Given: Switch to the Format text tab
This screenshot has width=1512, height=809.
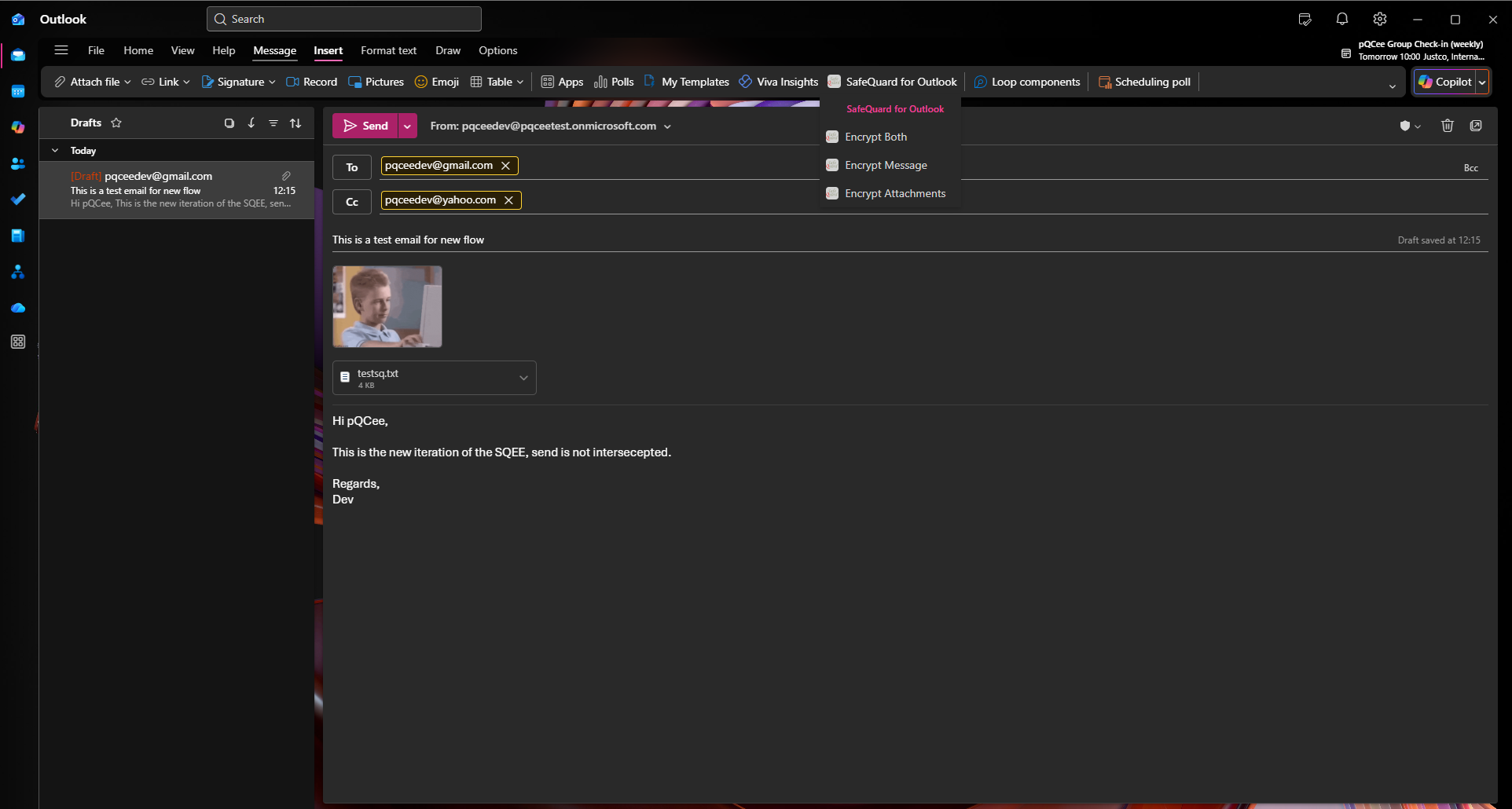Looking at the screenshot, I should click(x=388, y=50).
